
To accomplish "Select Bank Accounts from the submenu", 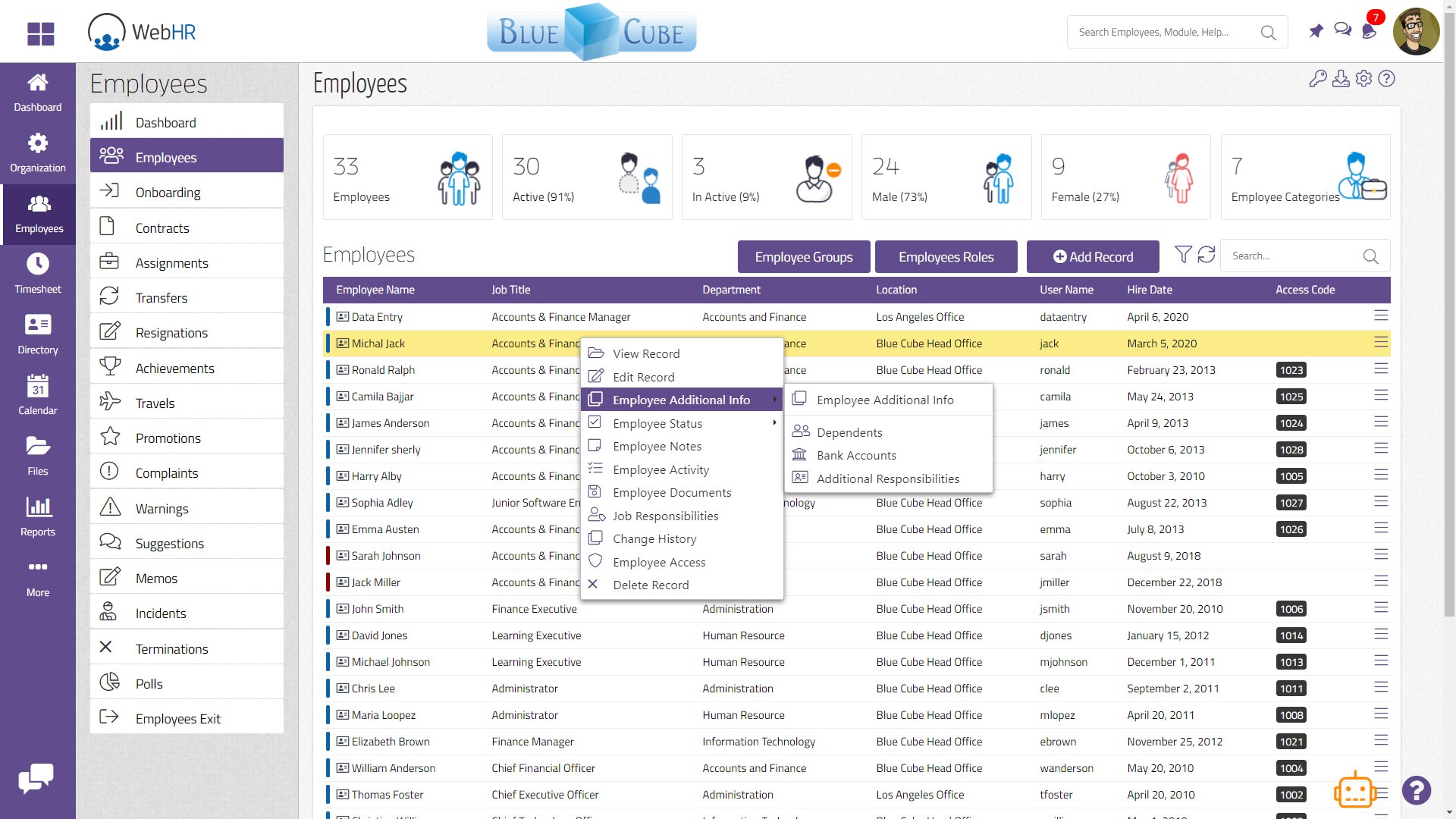I will pyautogui.click(x=856, y=455).
